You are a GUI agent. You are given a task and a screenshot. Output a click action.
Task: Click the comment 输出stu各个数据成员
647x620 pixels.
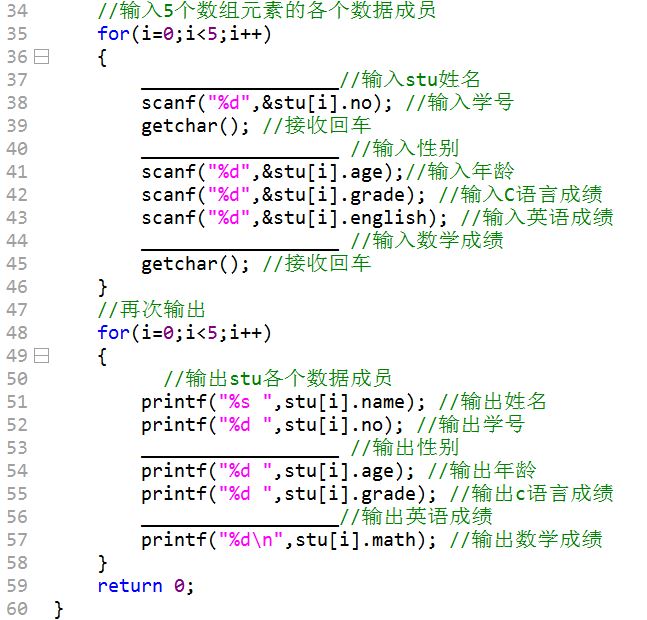[278, 379]
